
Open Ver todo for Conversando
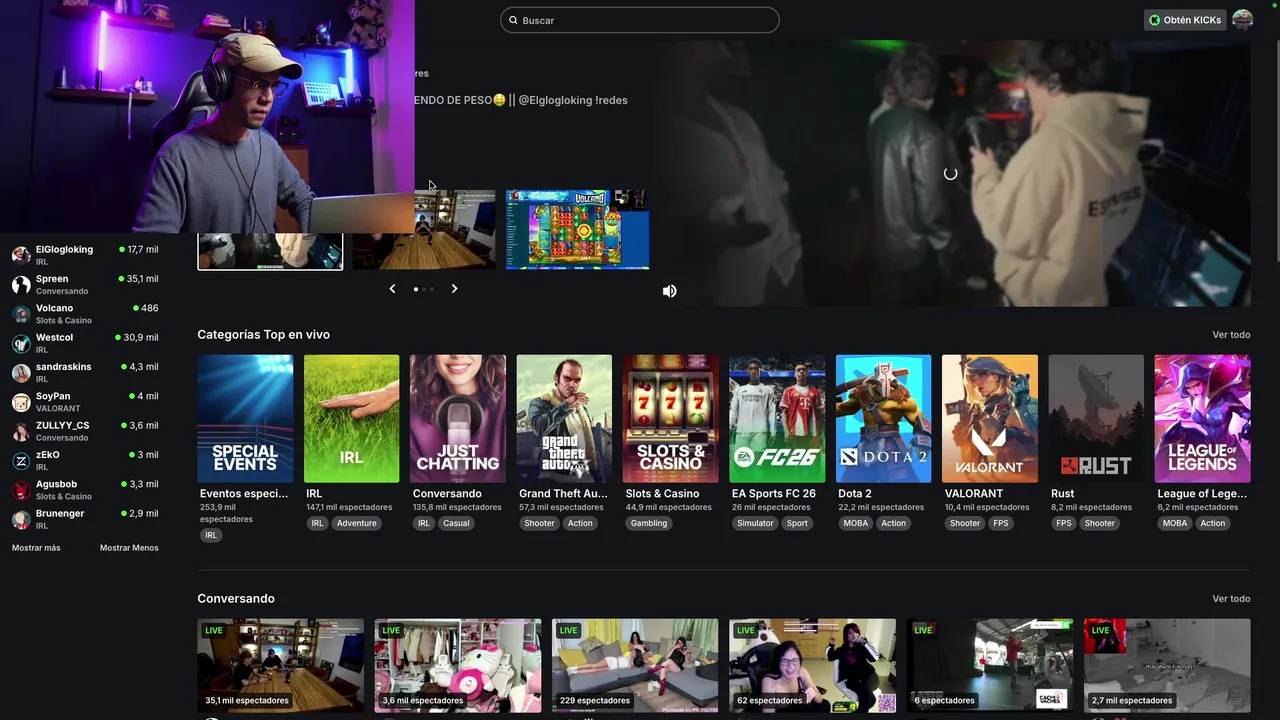(1231, 599)
